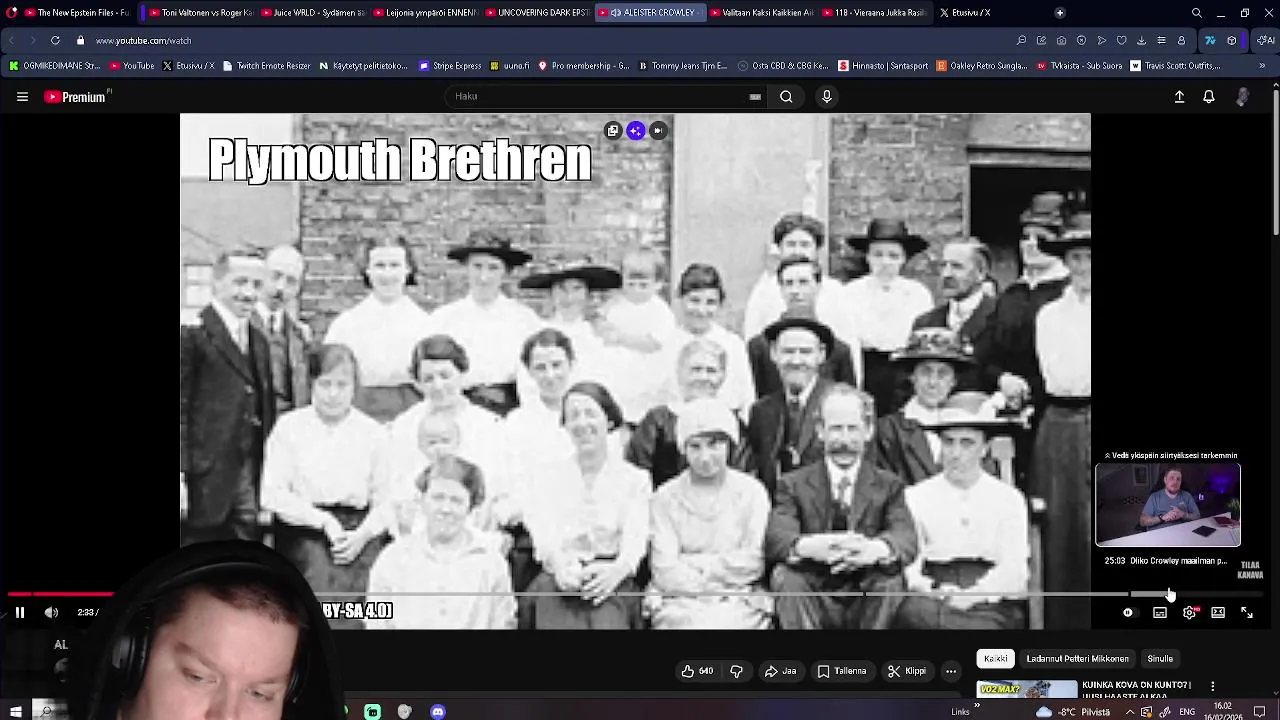1280x720 pixels.
Task: Open the Stripe Express bookmark
Action: coord(450,66)
